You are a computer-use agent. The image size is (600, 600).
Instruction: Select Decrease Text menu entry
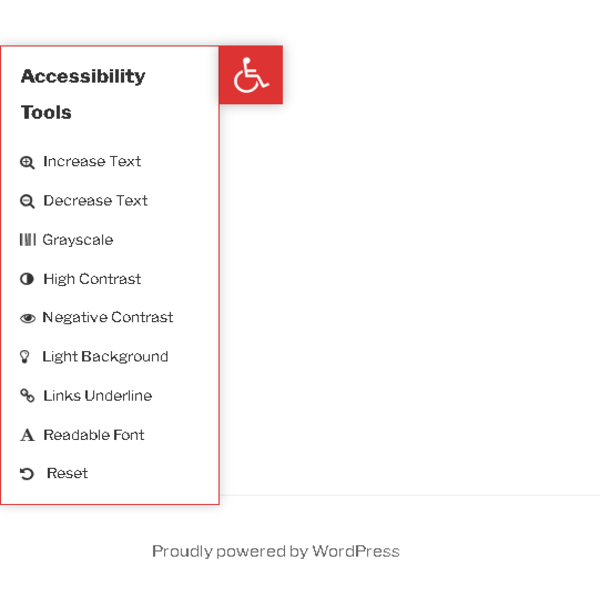[x=95, y=201]
